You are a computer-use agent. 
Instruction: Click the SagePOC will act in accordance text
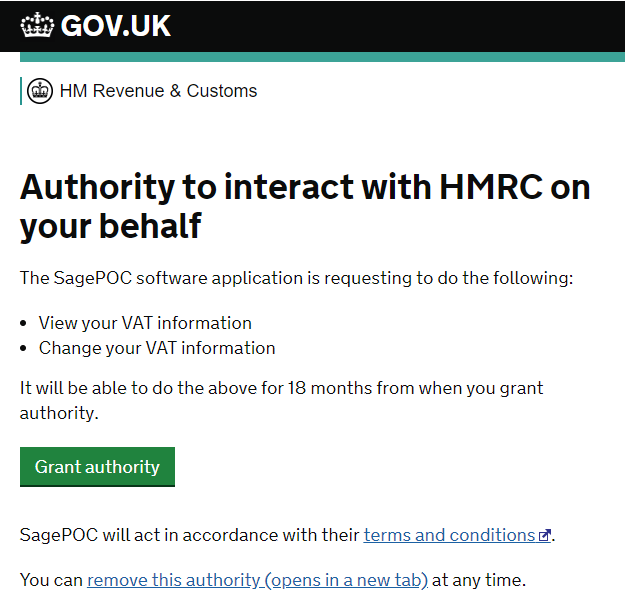tap(190, 535)
